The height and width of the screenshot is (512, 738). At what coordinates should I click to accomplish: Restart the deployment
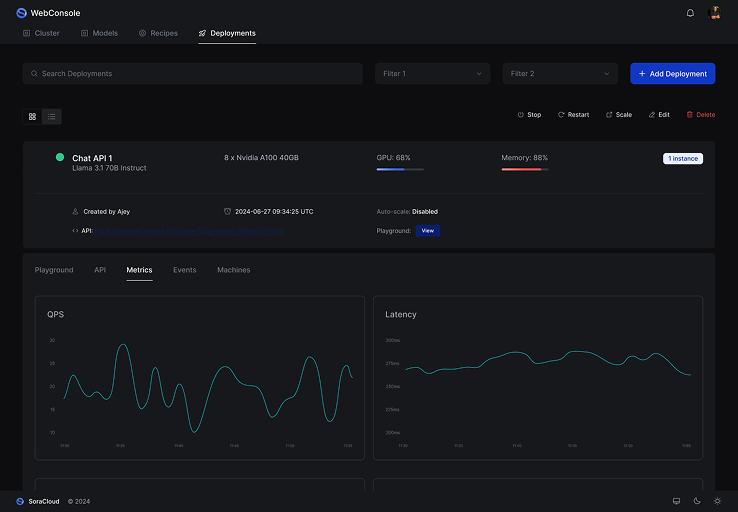[x=573, y=115]
